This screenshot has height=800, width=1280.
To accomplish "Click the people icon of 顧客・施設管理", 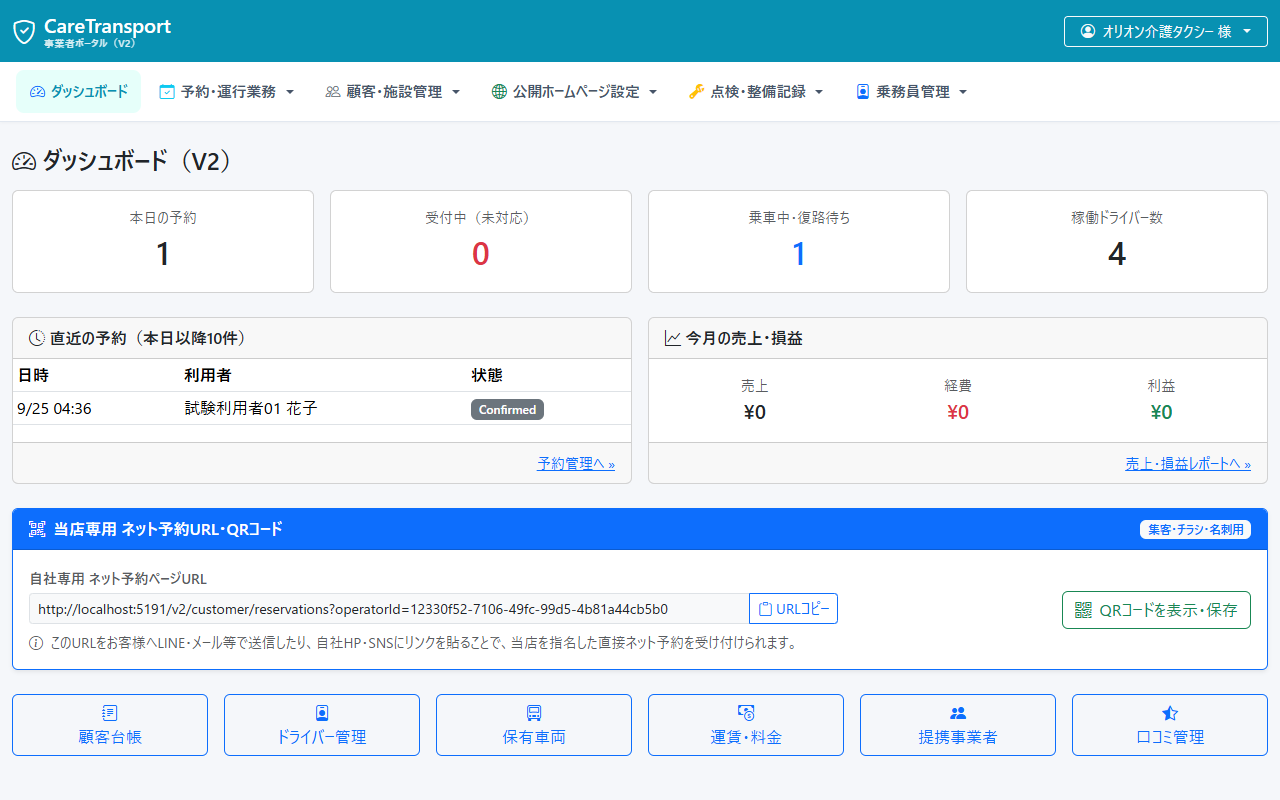I will pyautogui.click(x=333, y=92).
